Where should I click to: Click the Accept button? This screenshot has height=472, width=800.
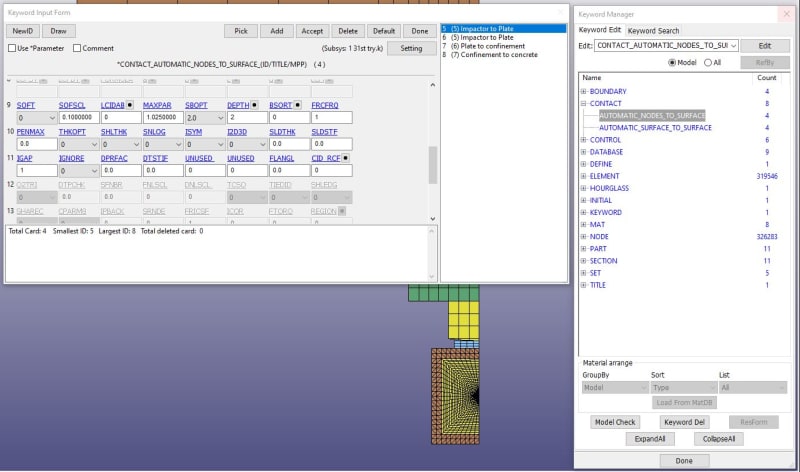tap(312, 31)
